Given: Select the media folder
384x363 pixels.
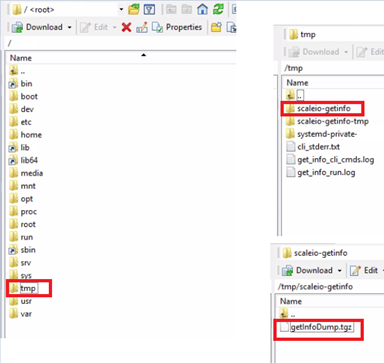Looking at the screenshot, I should [26, 173].
